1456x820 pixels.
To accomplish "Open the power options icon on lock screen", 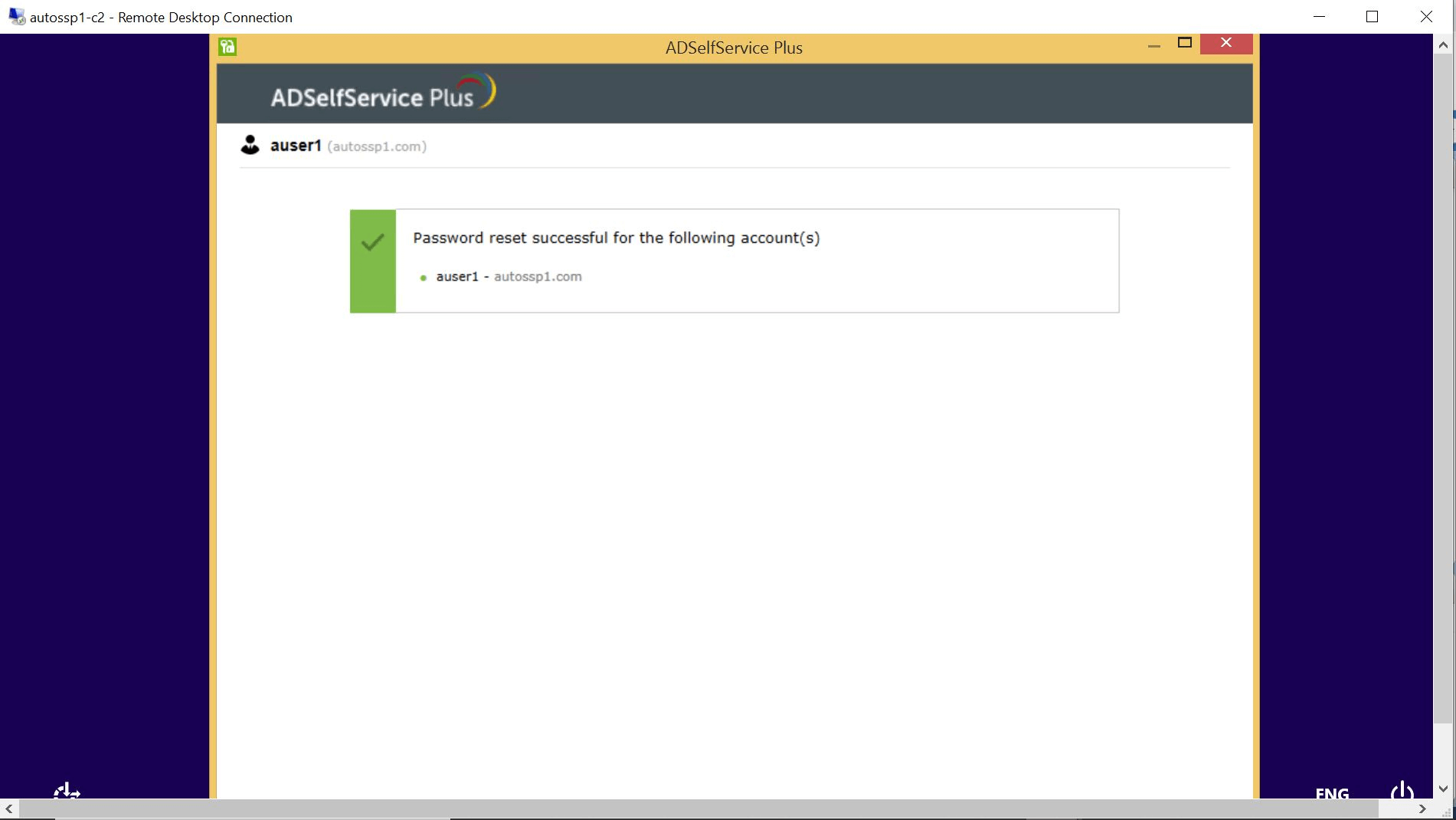I will point(1402,791).
